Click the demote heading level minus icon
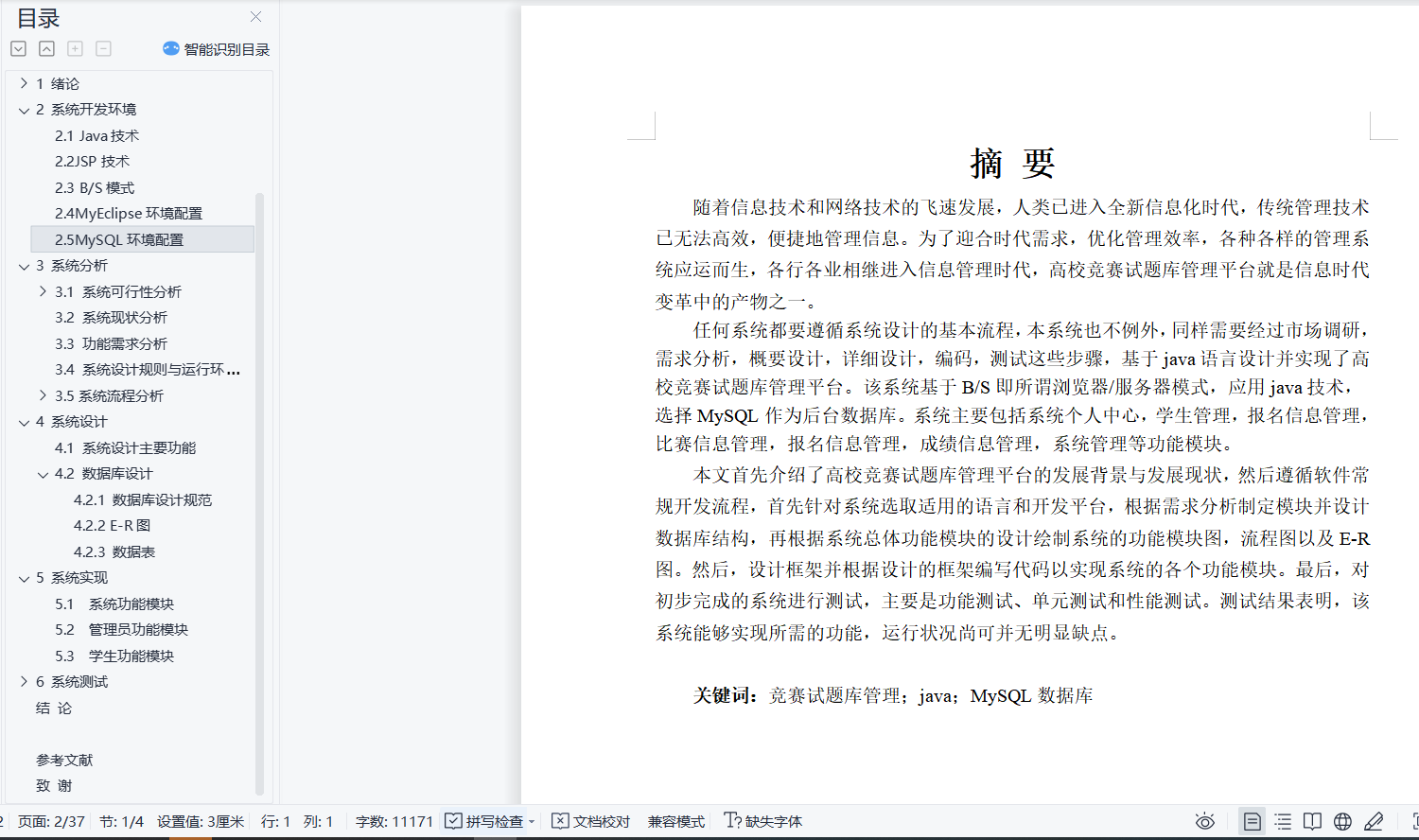Viewport: 1419px width, 840px height. click(x=103, y=48)
